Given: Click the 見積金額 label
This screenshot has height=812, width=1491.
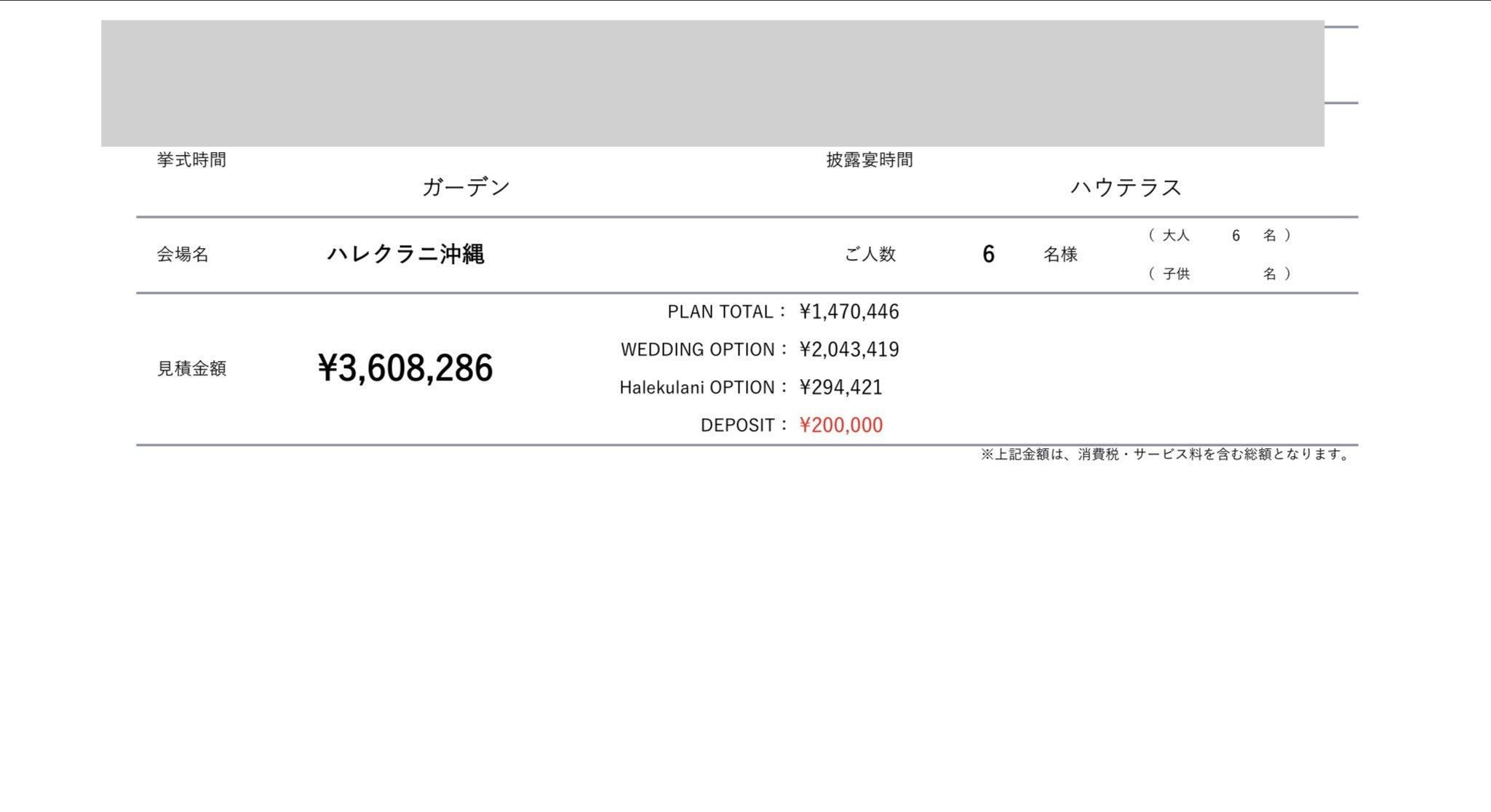Looking at the screenshot, I should [191, 369].
